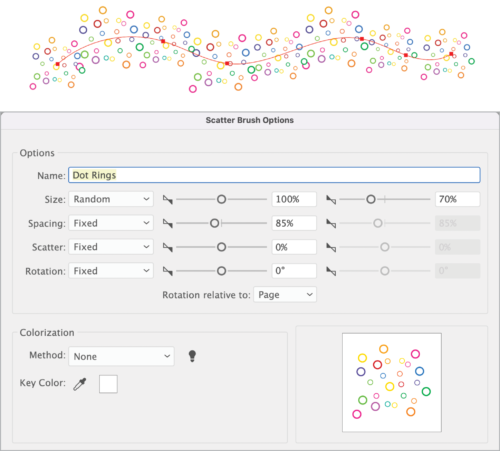
Task: Click the Spacing minimum slider arrow icon
Action: coord(168,223)
